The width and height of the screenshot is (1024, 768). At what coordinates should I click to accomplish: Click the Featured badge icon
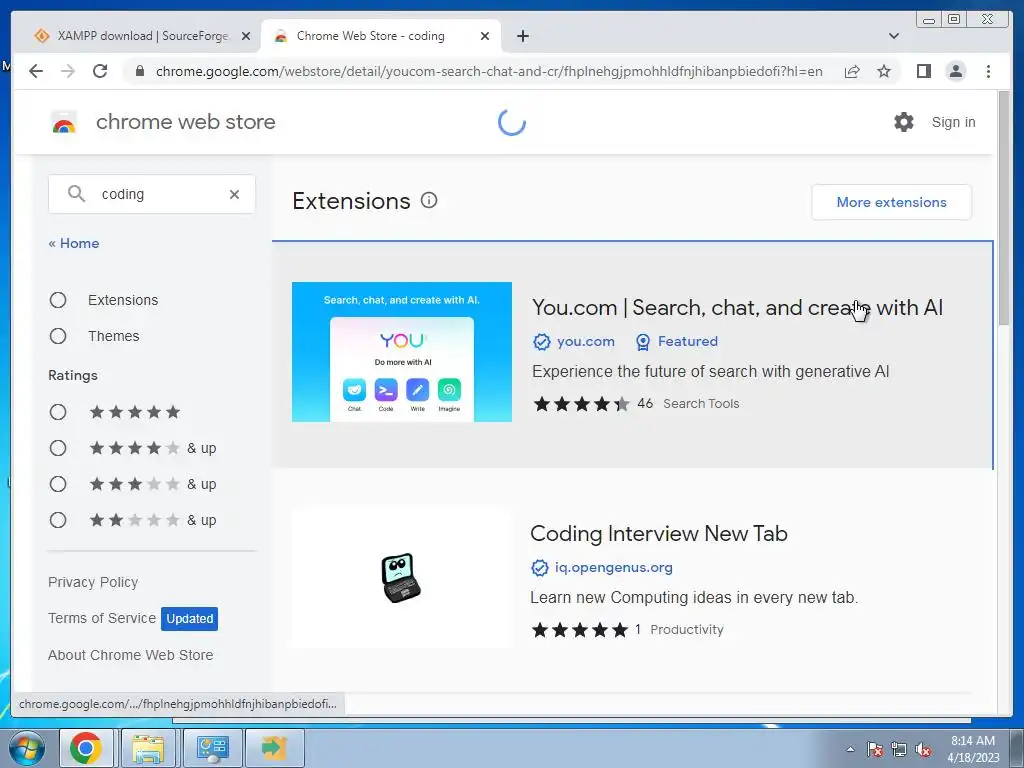point(643,342)
